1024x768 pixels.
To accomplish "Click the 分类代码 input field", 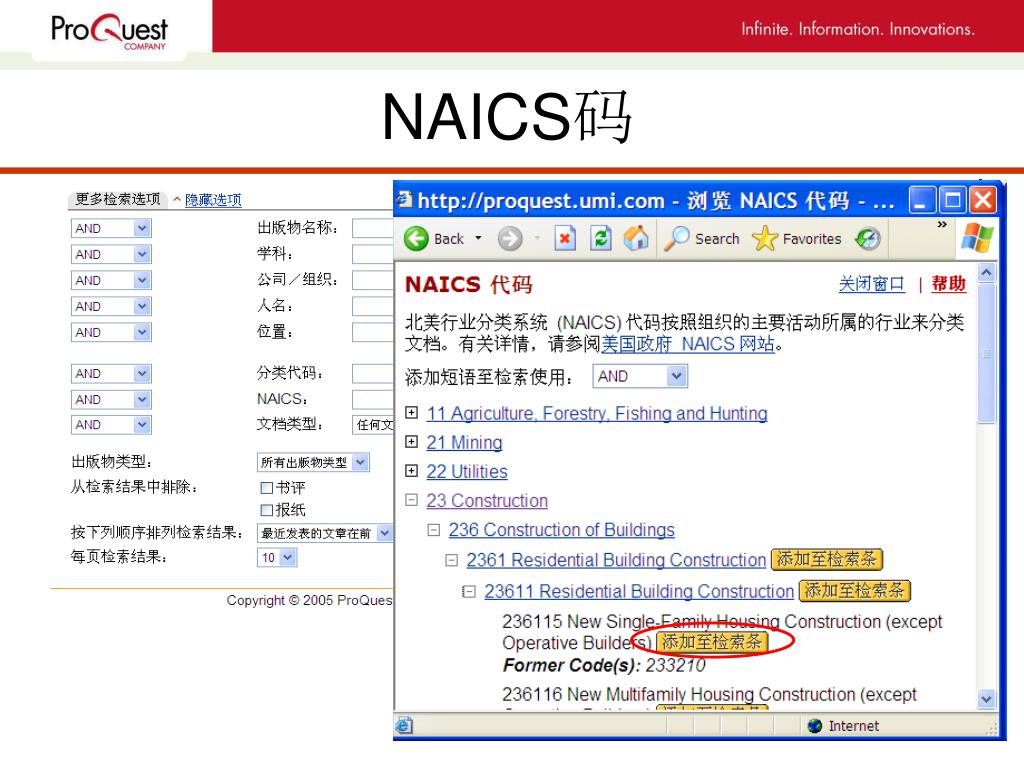I will point(373,374).
